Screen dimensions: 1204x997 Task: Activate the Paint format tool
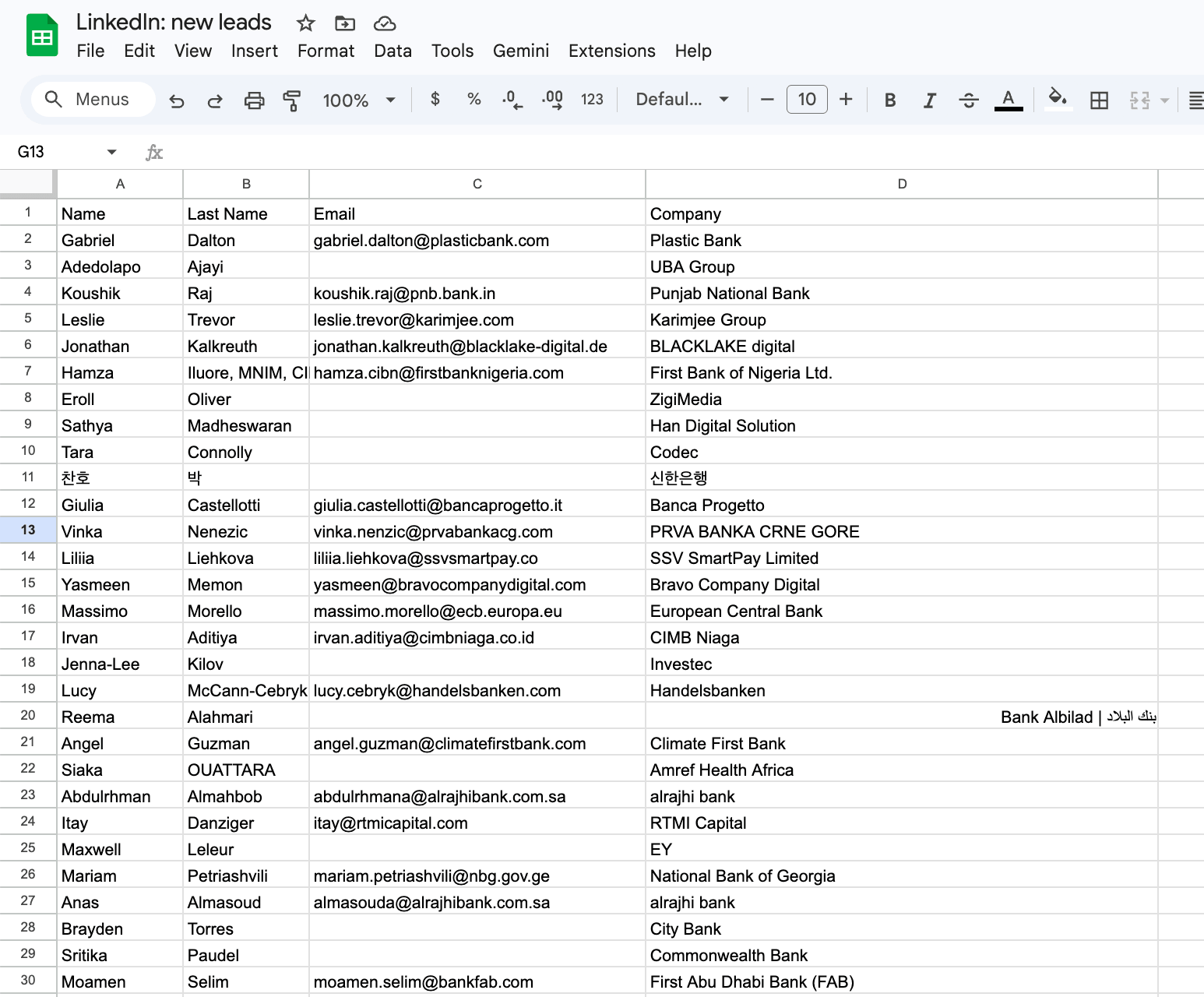tap(292, 100)
